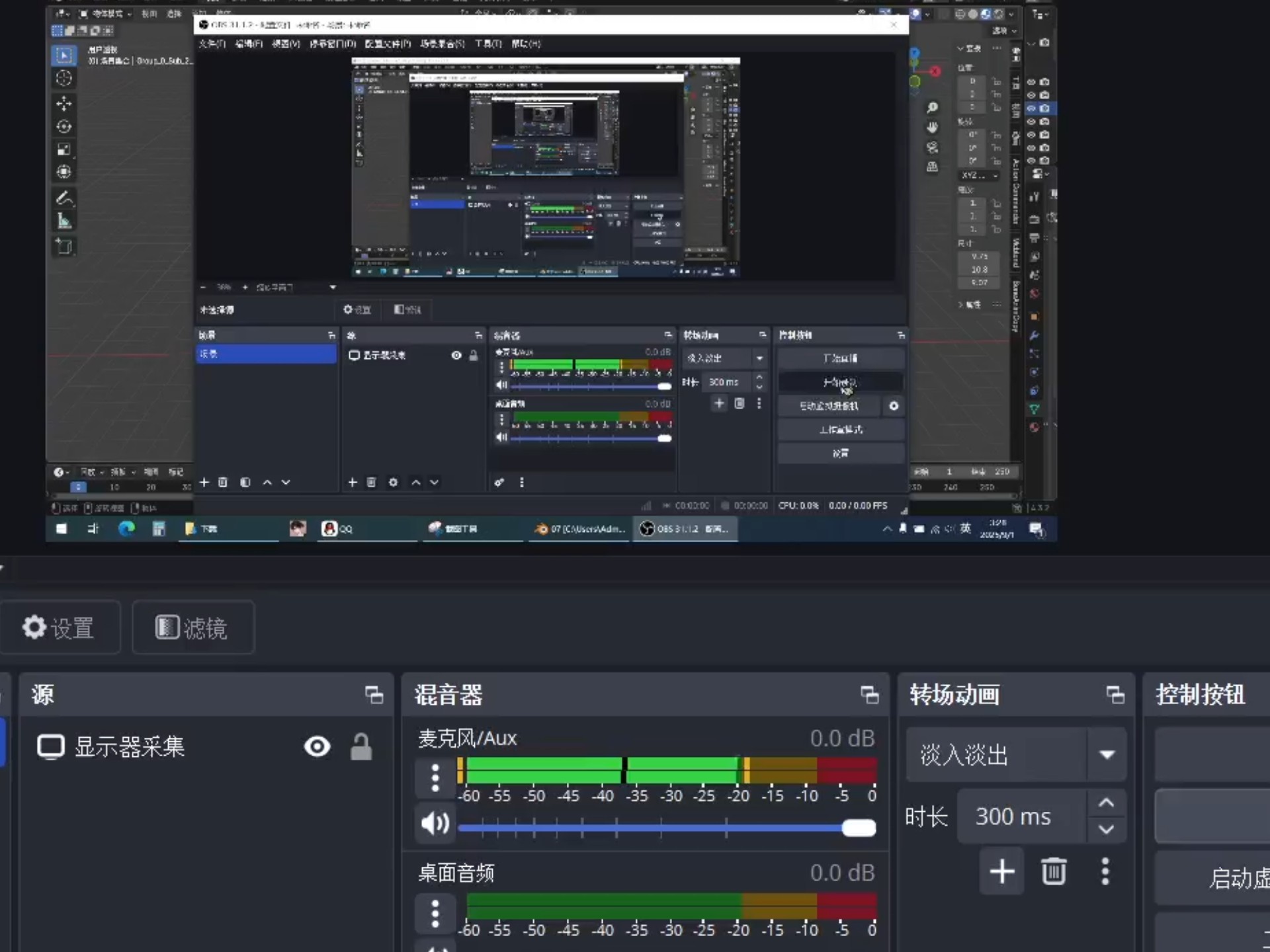This screenshot has width=1270, height=952.
Task: Mute the 麦克风/Aux speaker icon
Action: pos(435,823)
